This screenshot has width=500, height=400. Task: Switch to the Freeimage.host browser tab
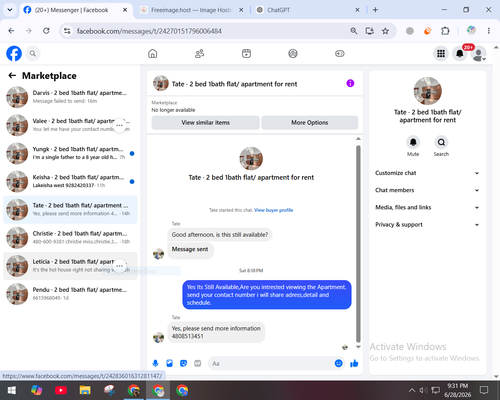[191, 10]
